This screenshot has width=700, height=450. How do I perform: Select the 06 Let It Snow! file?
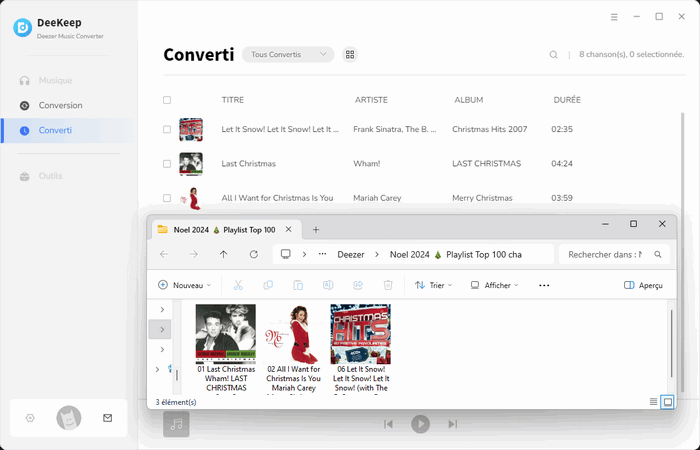coord(361,348)
